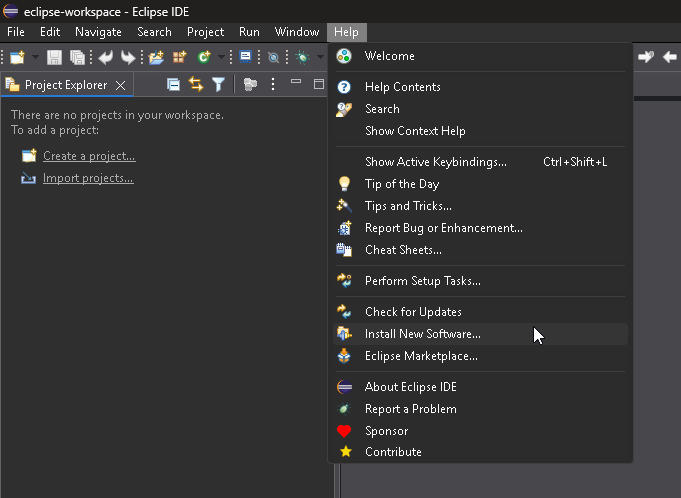Select the Contribute menu entry

(480, 452)
